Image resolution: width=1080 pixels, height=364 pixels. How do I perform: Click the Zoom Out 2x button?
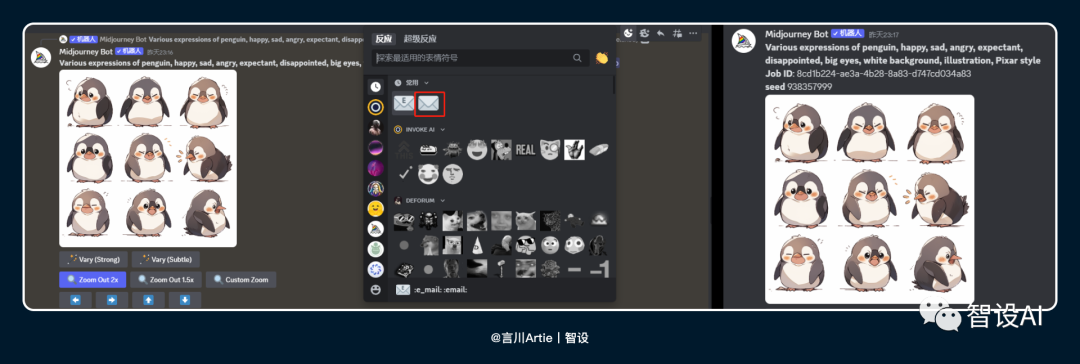point(93,280)
